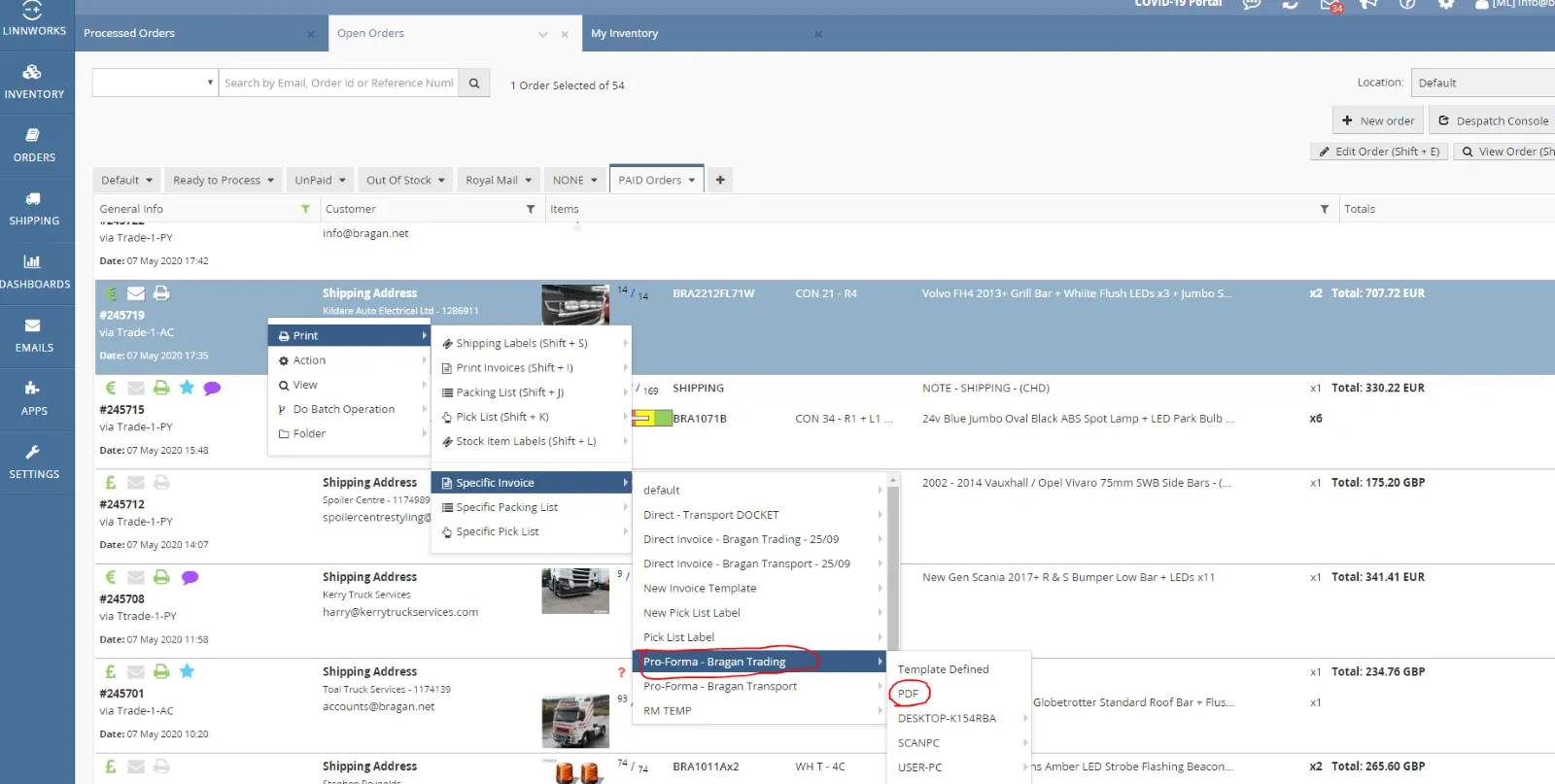The height and width of the screenshot is (784, 1555).
Task: Click the New order button
Action: coord(1377,120)
